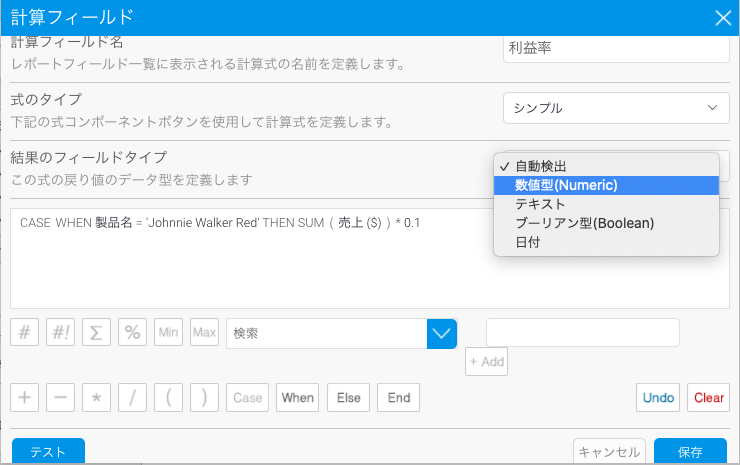740x465 pixels.
Task: Insert the multiply (*) operator
Action: (x=97, y=397)
